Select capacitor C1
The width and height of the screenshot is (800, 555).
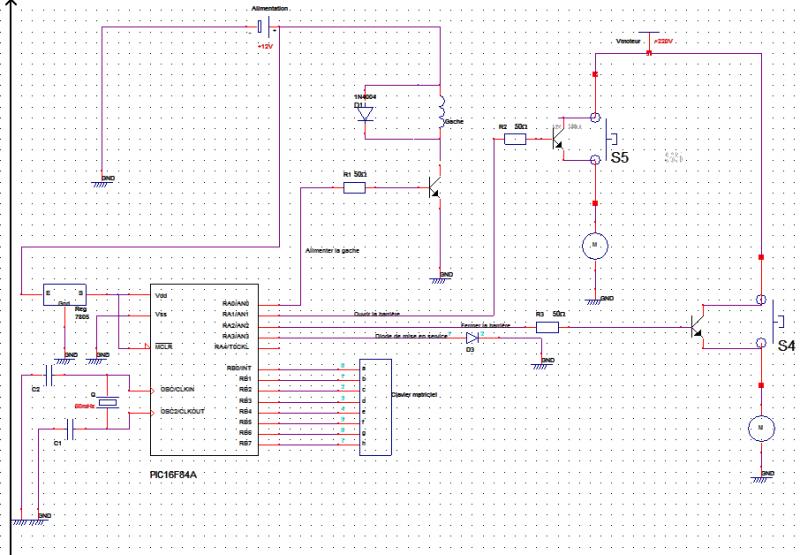[70, 430]
